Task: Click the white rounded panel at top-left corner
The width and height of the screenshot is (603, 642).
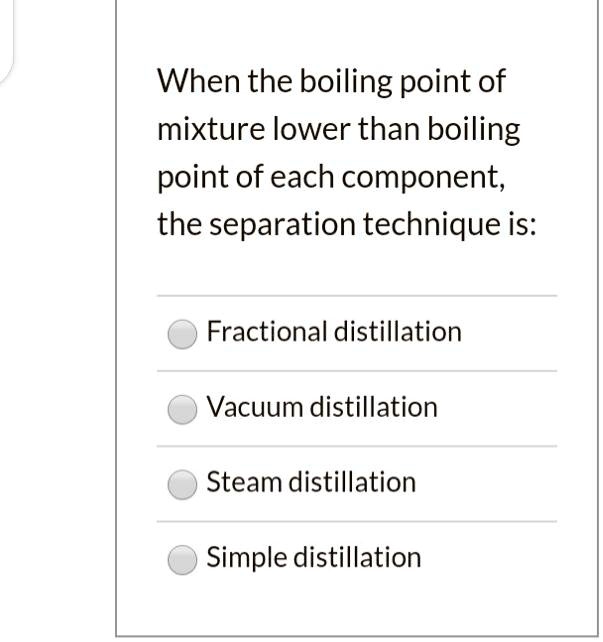Action: pyautogui.click(x=8, y=40)
